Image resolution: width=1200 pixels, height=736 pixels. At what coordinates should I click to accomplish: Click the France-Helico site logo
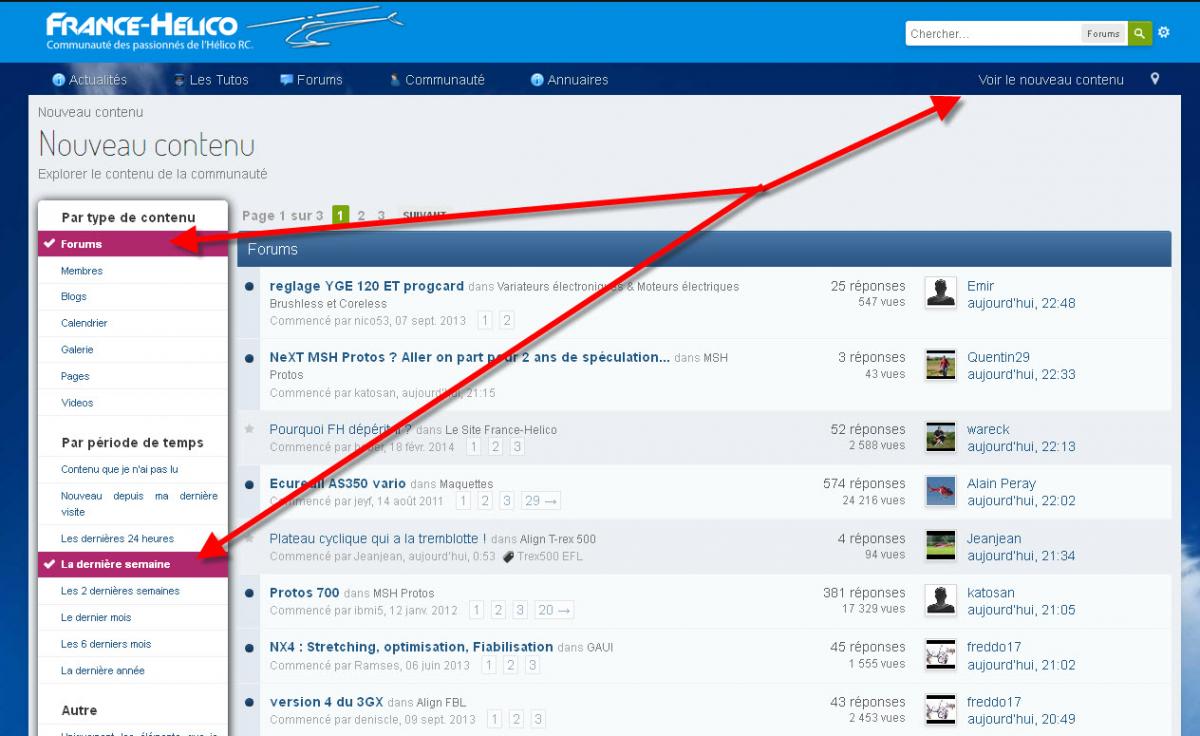tap(225, 30)
